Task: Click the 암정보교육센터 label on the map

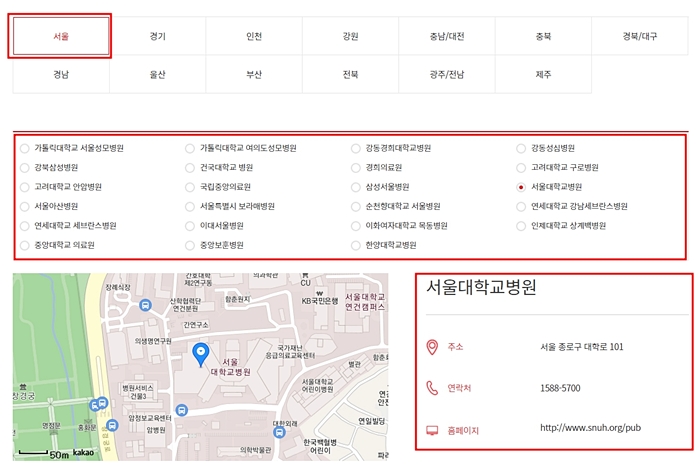Action: (x=150, y=418)
